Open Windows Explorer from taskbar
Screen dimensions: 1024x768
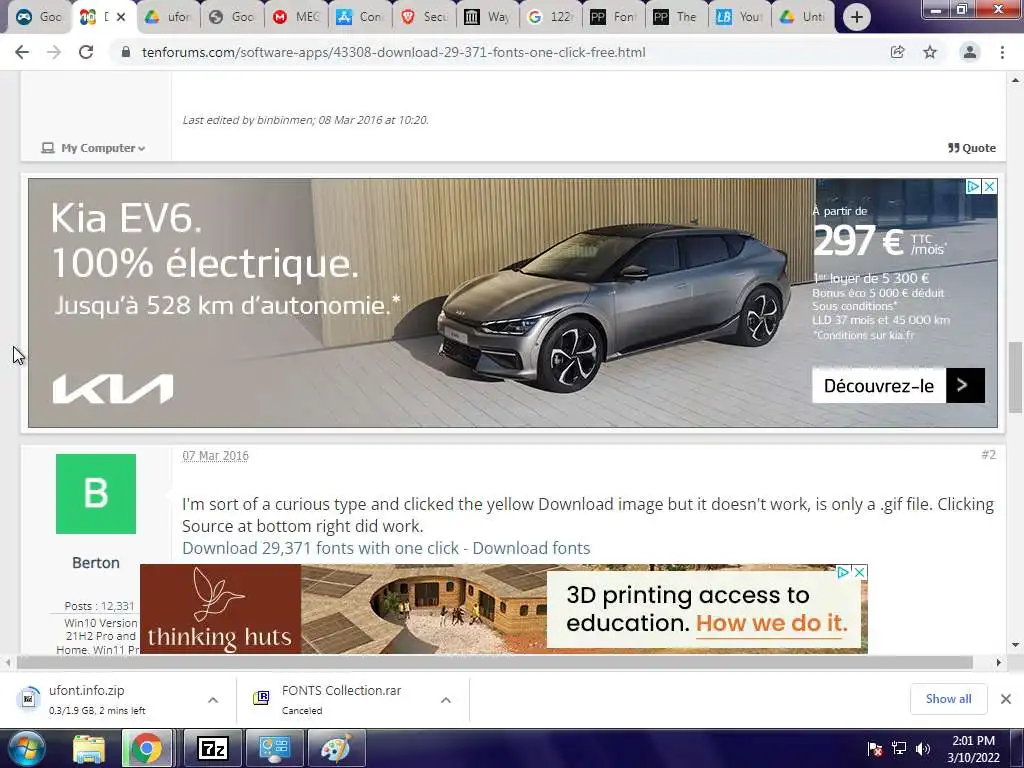89,749
